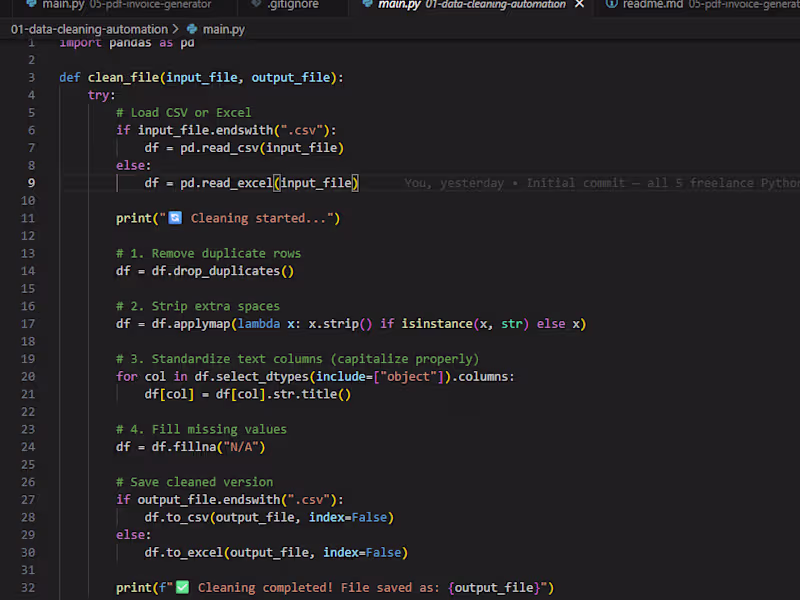The height and width of the screenshot is (600, 800).
Task: Close the active main.py tab
Action: tap(578, 5)
